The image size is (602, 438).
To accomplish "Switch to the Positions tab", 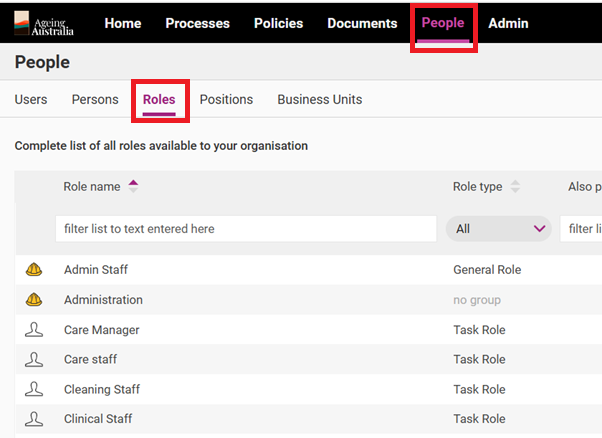I will click(x=226, y=100).
